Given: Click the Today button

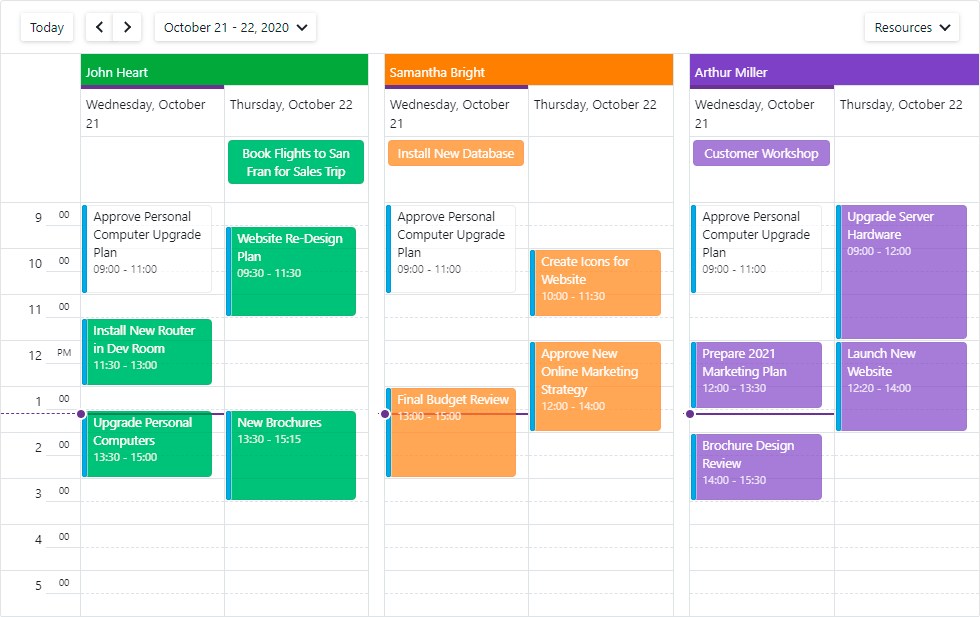Looking at the screenshot, I should 46,27.
